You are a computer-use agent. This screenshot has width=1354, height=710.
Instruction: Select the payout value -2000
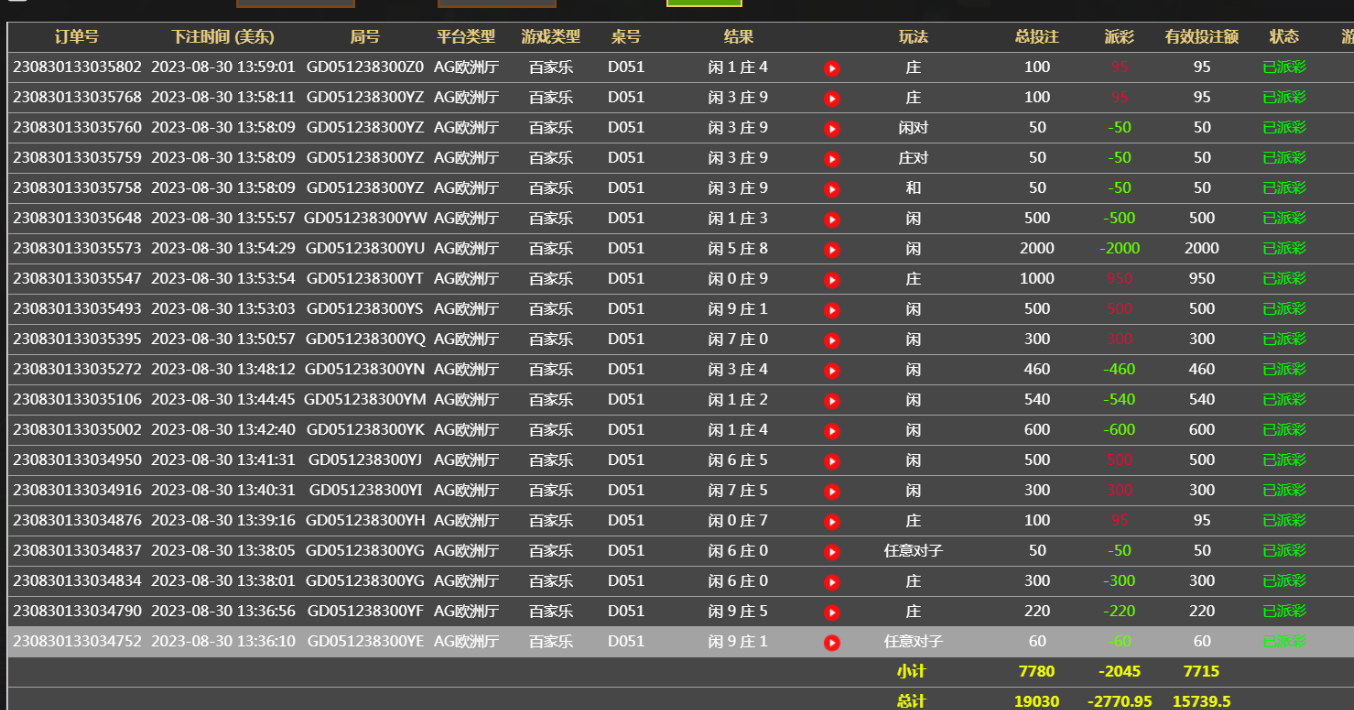pos(1120,248)
